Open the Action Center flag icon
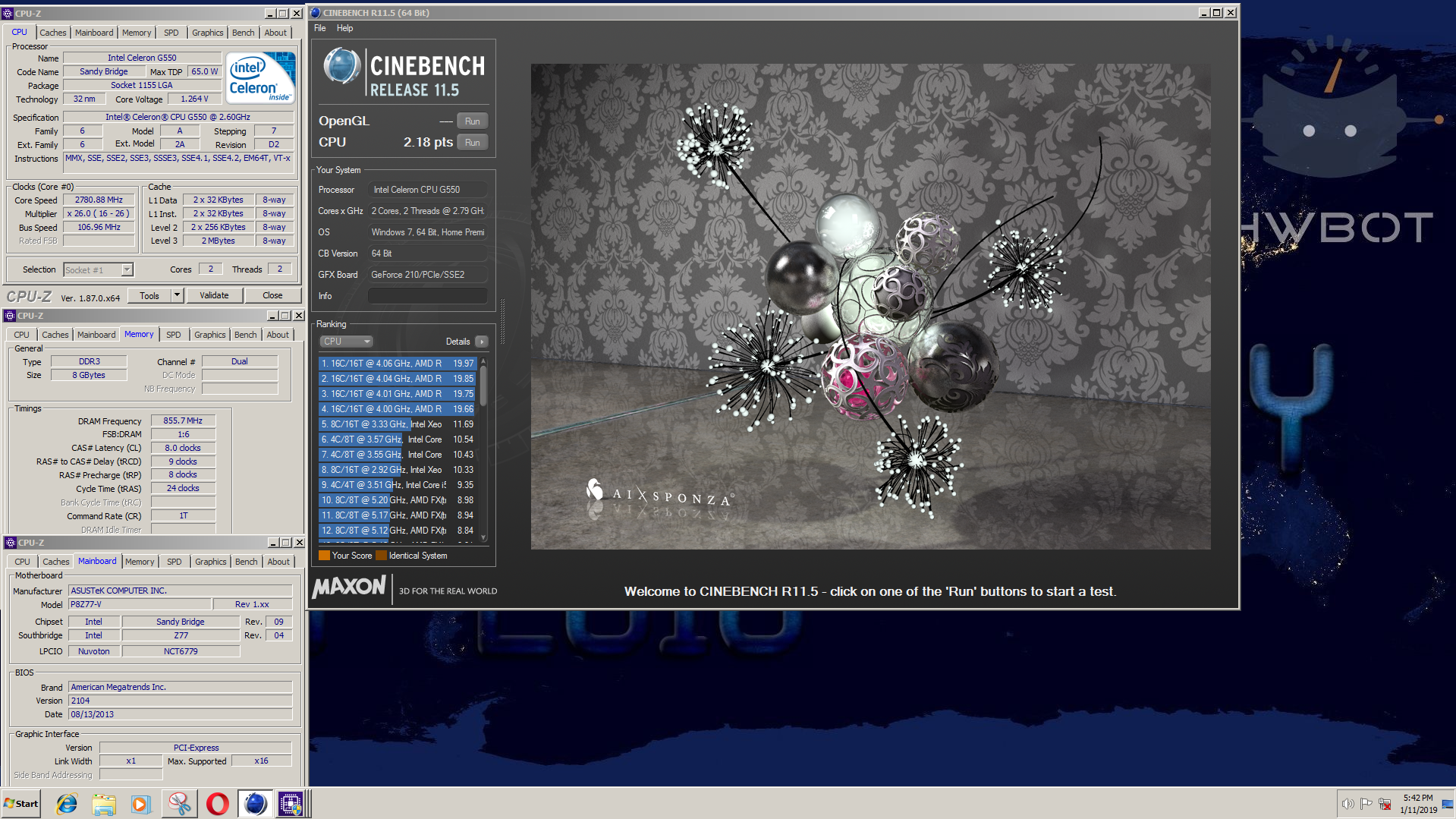Screen dimensions: 1456x819 click(1366, 804)
